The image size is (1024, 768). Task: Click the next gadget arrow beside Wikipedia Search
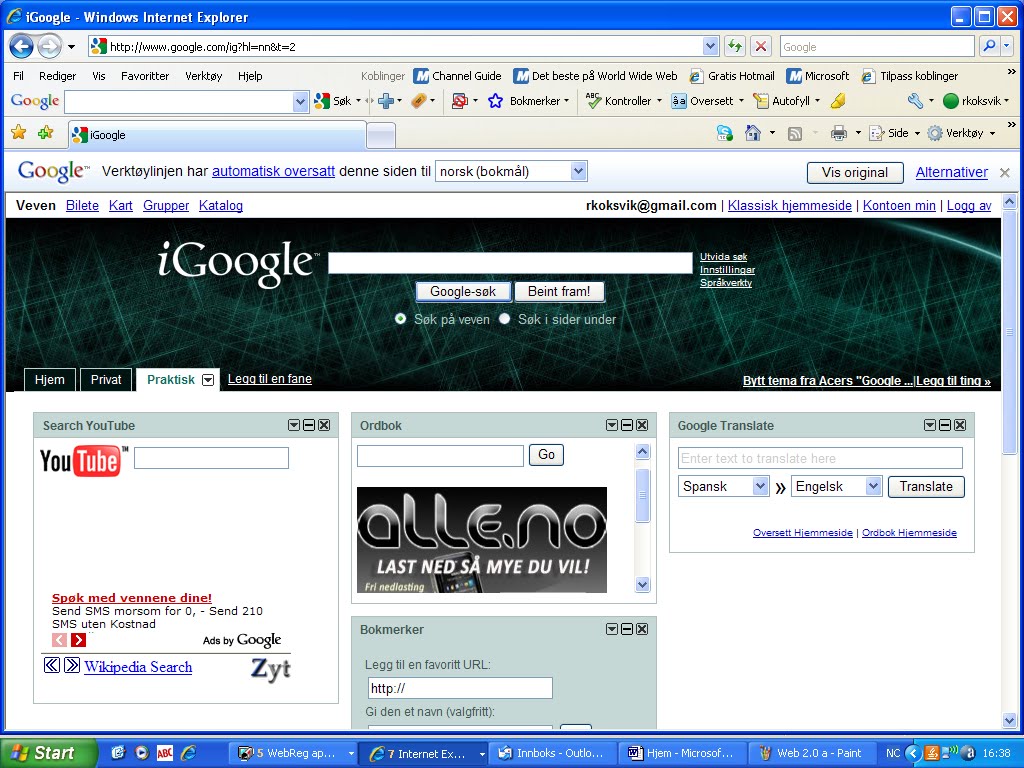(x=72, y=665)
